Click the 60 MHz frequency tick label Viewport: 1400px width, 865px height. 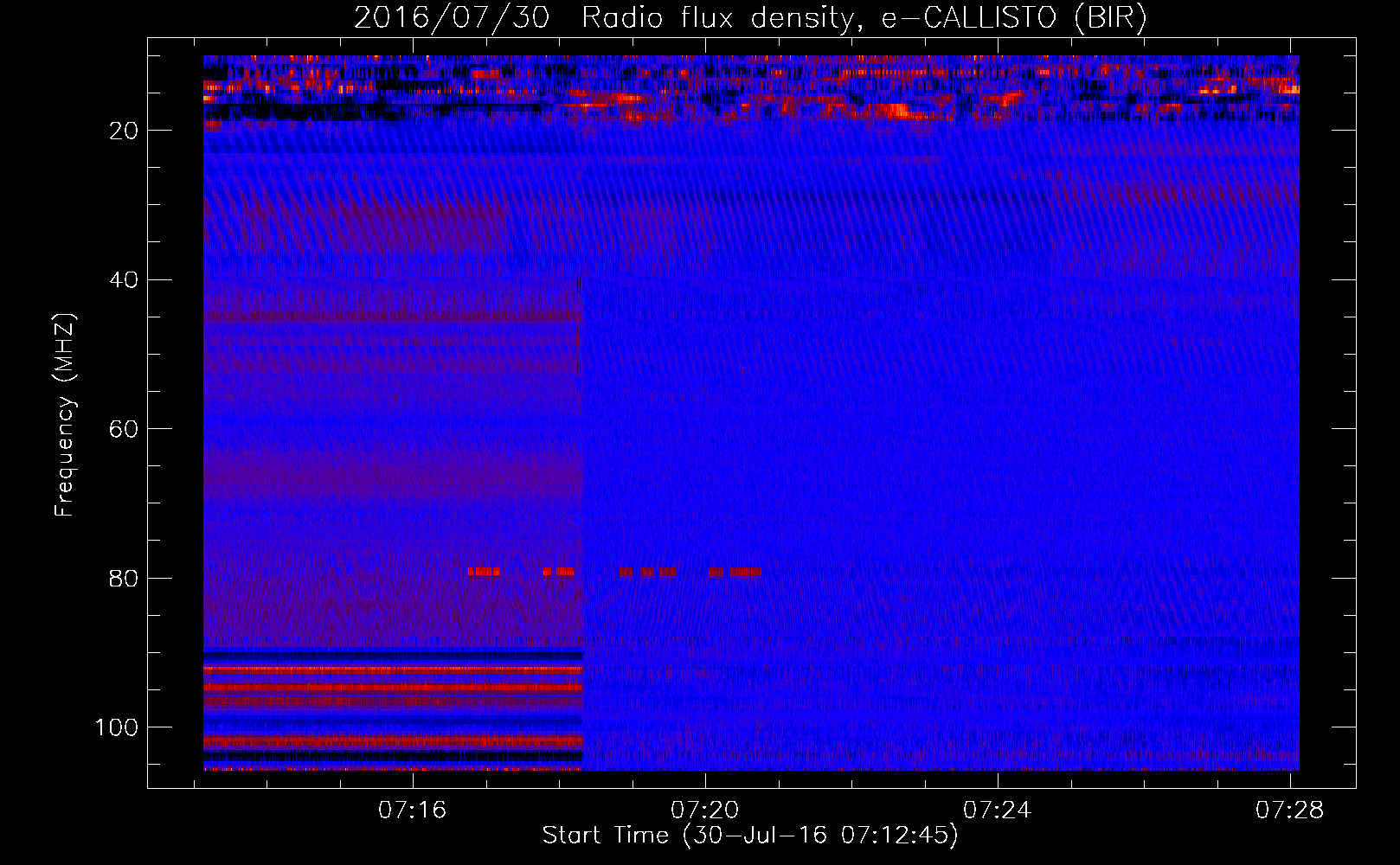pyautogui.click(x=124, y=429)
